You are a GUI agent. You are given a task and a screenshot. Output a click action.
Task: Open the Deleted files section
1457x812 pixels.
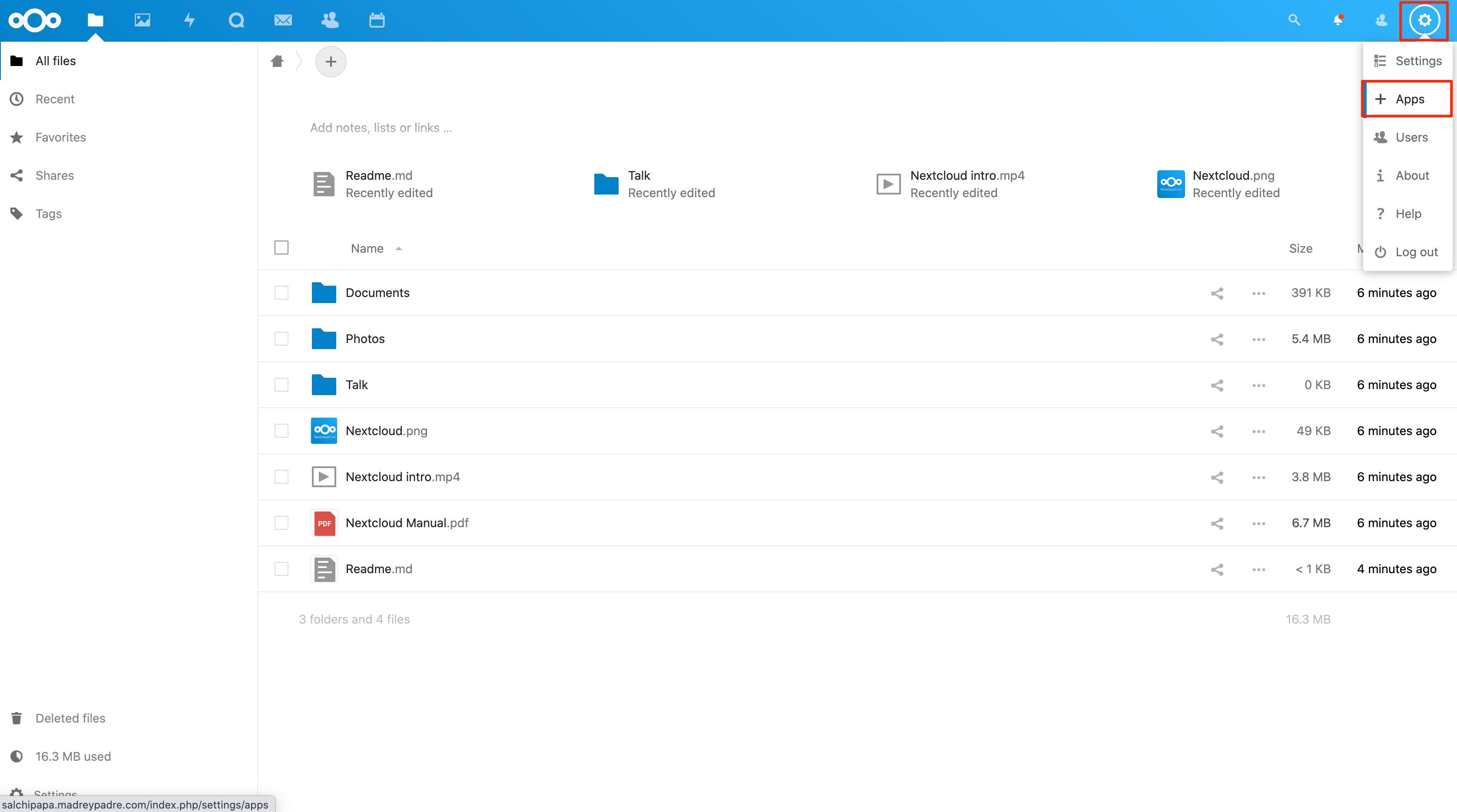point(70,718)
